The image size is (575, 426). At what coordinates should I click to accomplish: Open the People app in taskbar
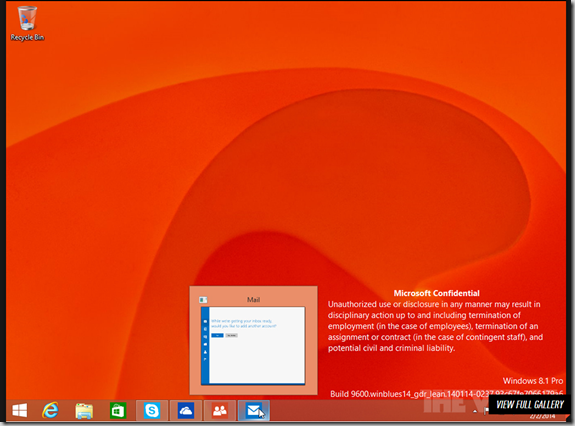[220, 410]
